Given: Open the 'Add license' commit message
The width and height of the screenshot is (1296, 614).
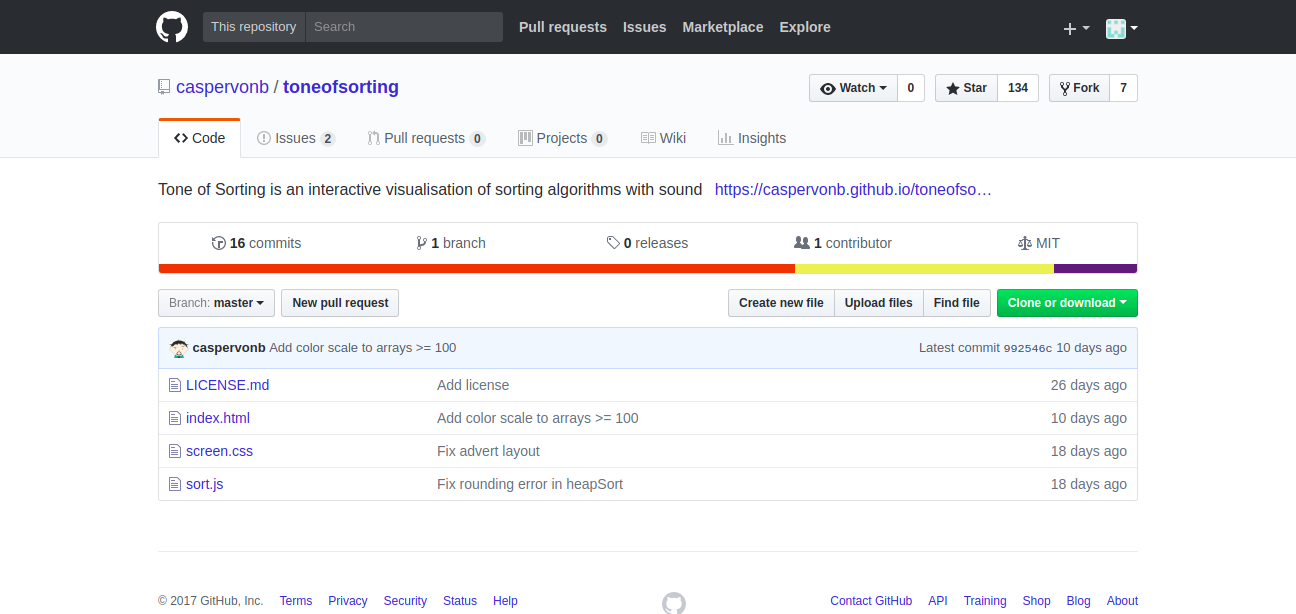Looking at the screenshot, I should [x=473, y=385].
